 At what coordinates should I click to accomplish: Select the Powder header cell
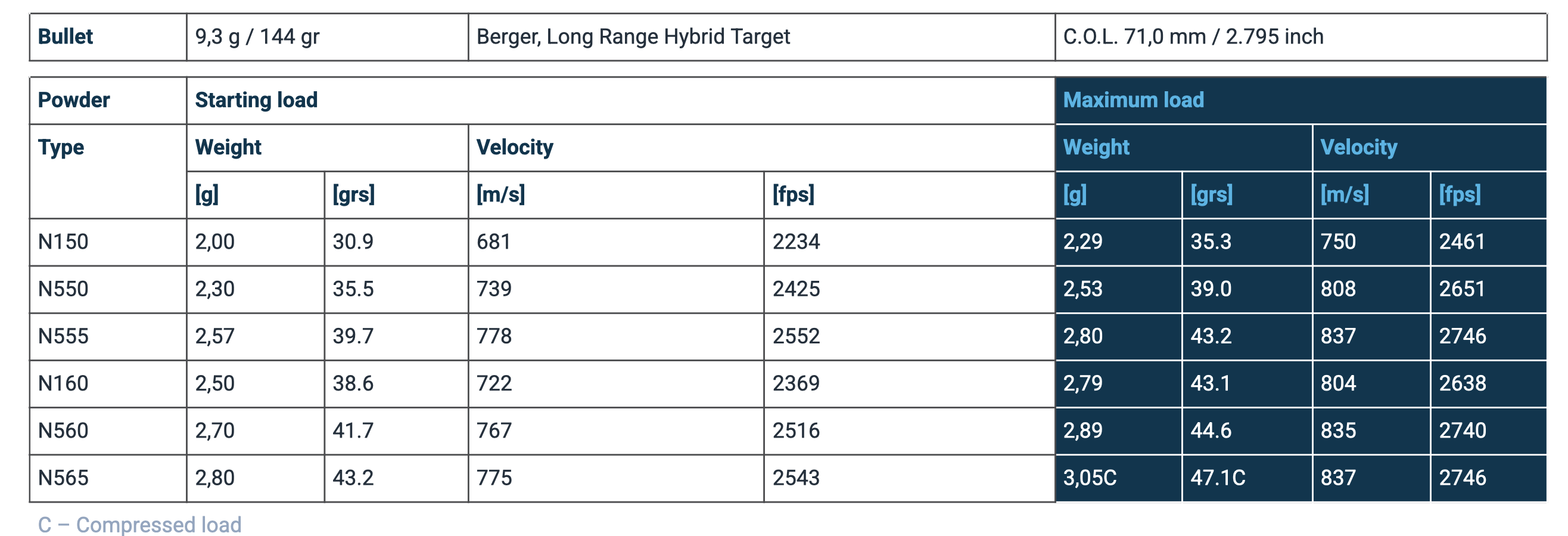pos(108,101)
